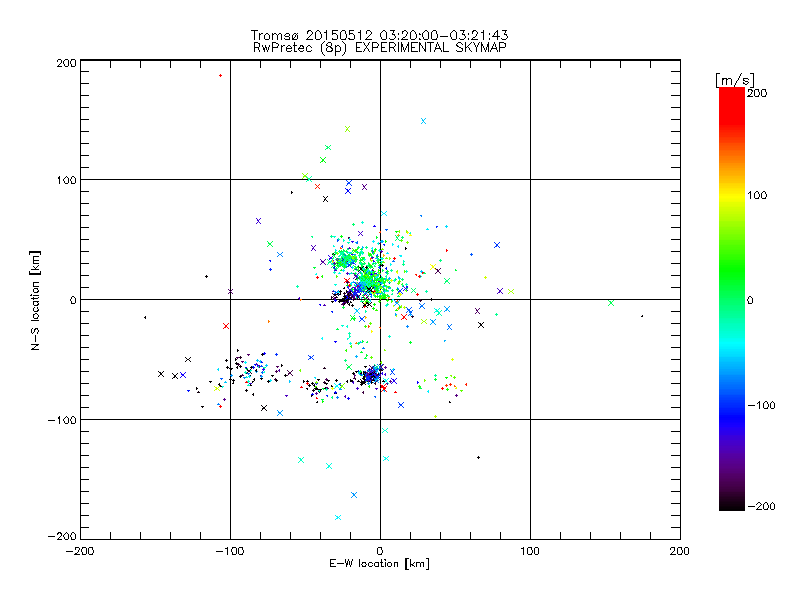Select the '0' tick on N-S axis
This screenshot has height=600, width=800.
tap(73, 300)
